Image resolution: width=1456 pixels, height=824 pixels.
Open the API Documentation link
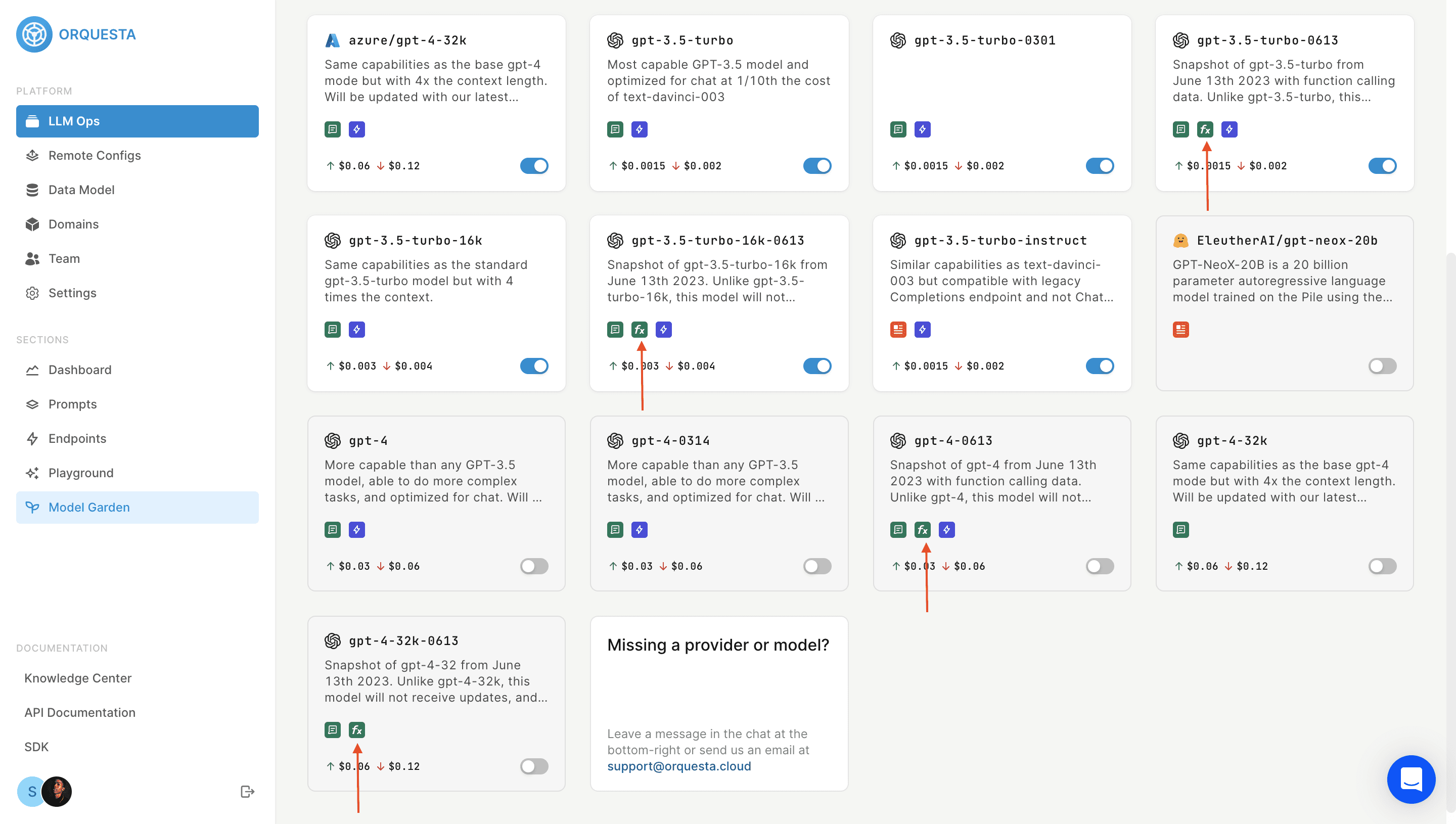point(80,712)
